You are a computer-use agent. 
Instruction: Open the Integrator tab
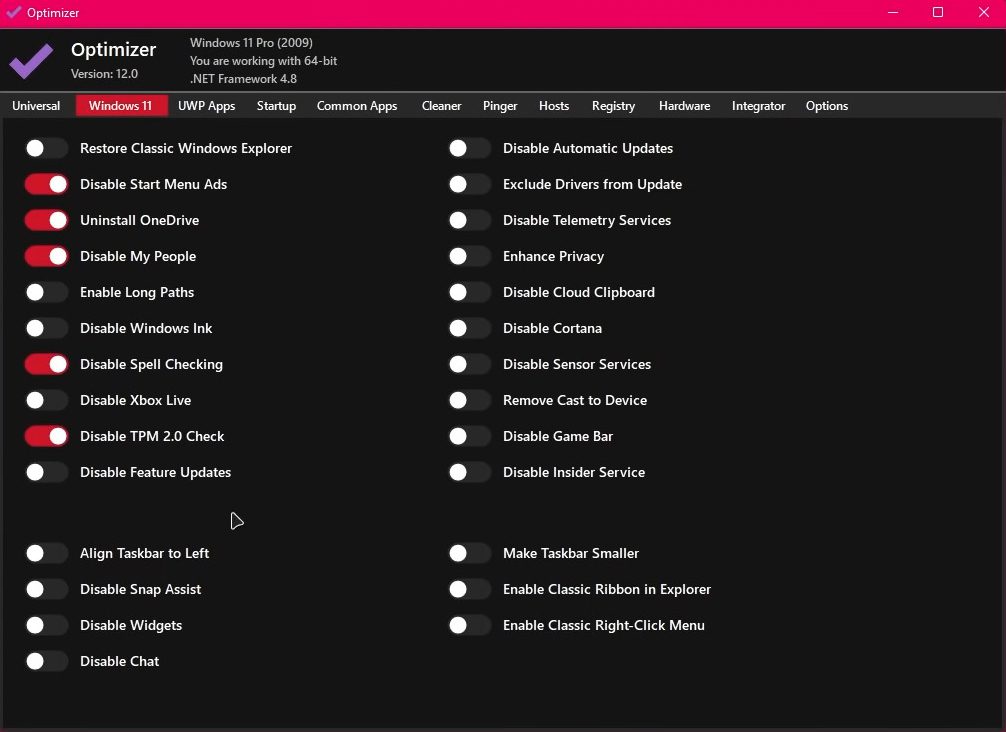[758, 106]
